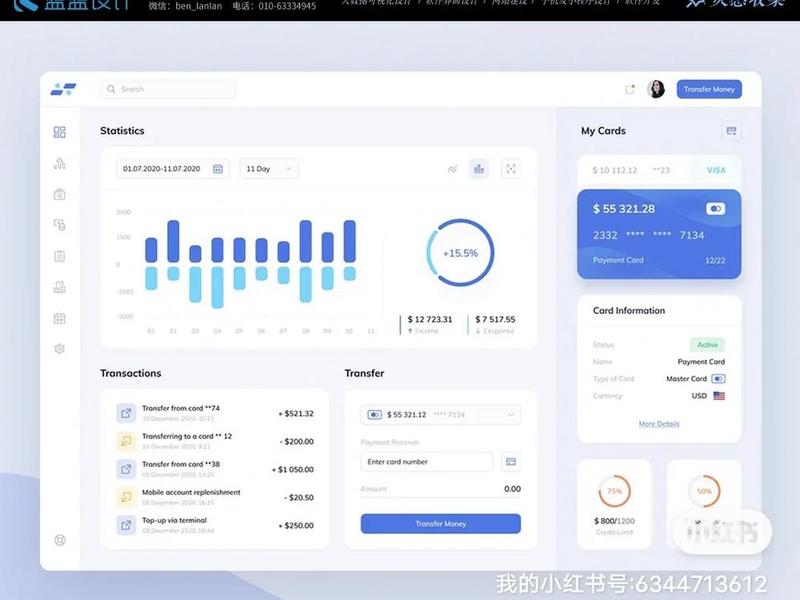Open Transfer from card **38 transaction icon
Screen dimensions: 800x600
[x=126, y=469]
